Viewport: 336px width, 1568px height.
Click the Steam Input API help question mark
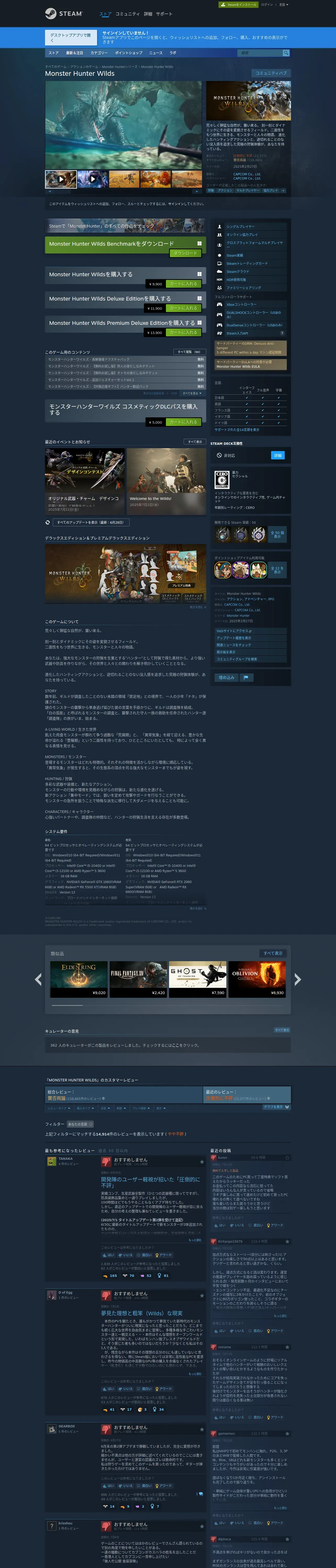pos(282,333)
